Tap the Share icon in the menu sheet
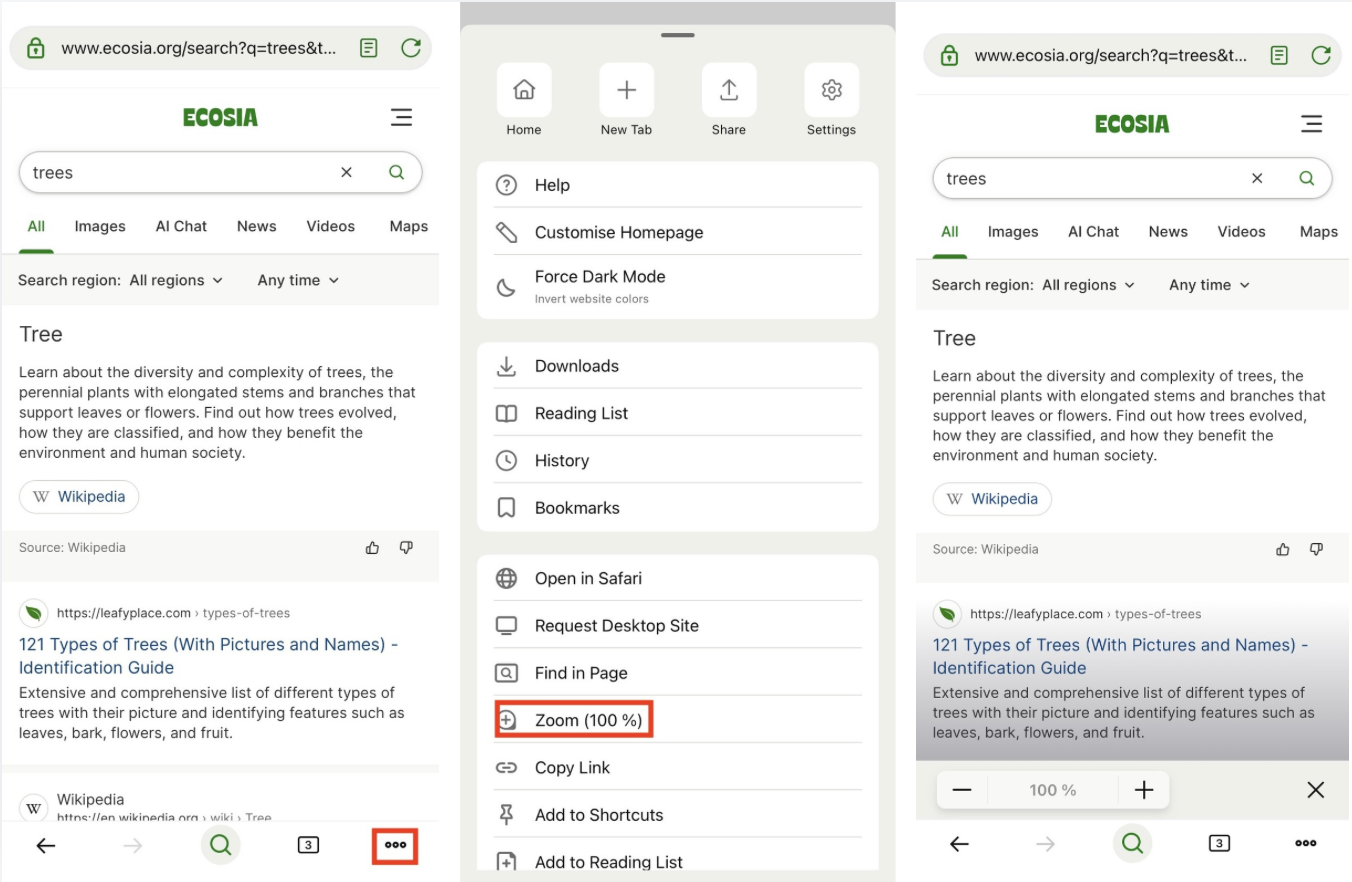 [729, 90]
